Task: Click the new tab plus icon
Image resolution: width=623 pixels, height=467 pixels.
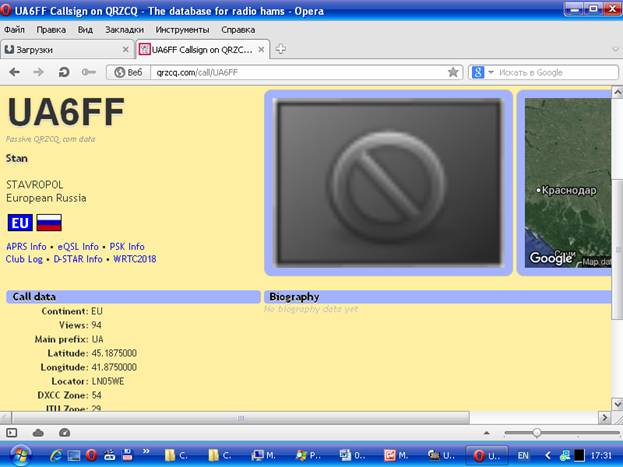Action: click(281, 49)
